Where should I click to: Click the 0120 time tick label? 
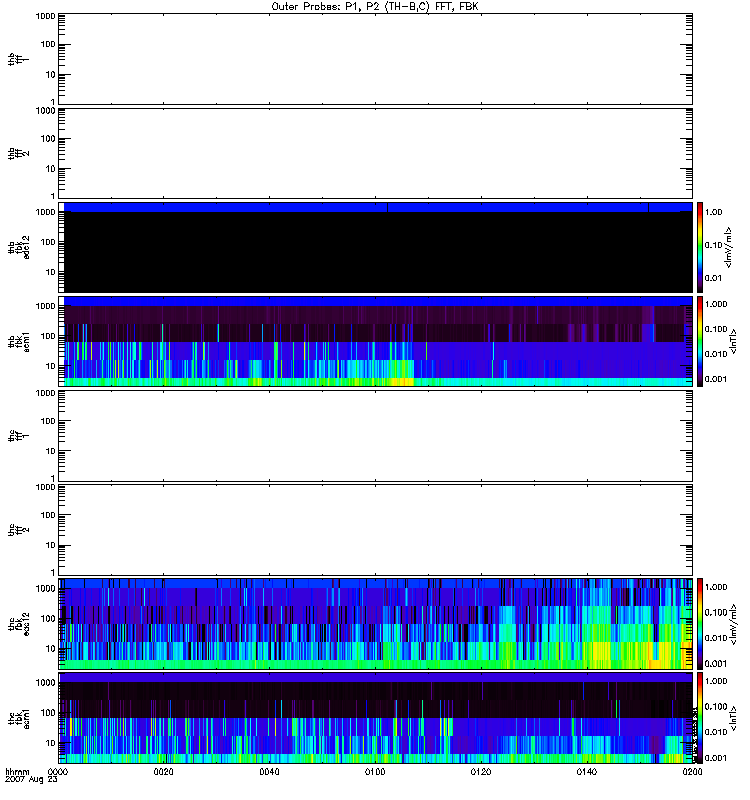click(x=481, y=773)
